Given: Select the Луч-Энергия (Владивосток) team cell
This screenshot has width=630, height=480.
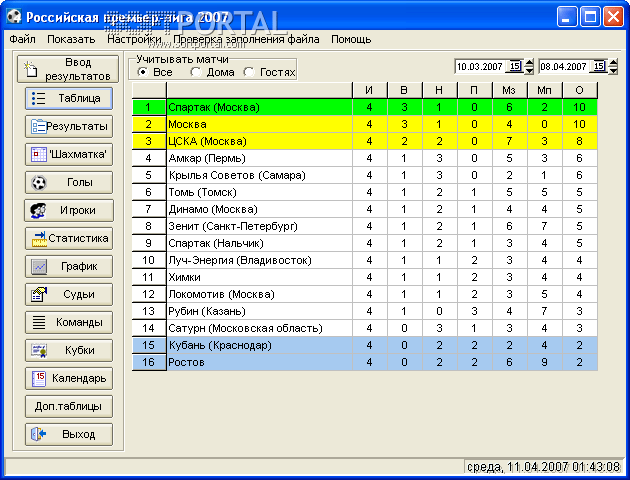Looking at the screenshot, I should (x=259, y=260).
